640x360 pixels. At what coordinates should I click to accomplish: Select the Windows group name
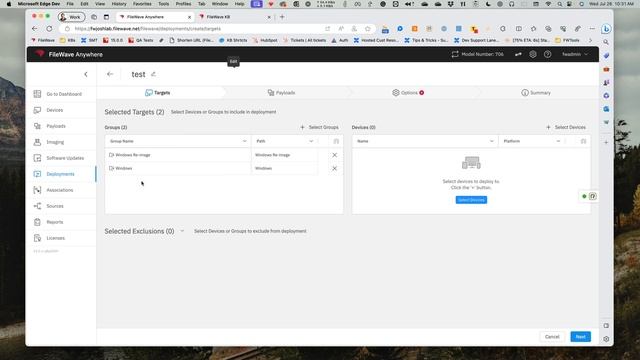(x=124, y=168)
